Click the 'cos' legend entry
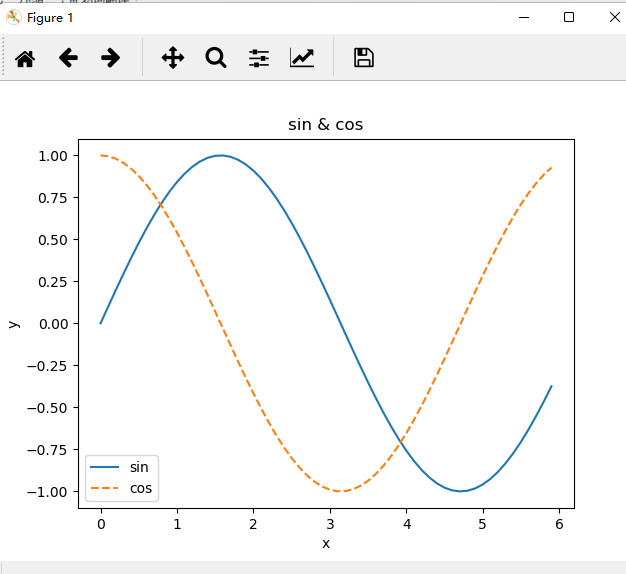Screen dimensions: 626x574 (141, 488)
